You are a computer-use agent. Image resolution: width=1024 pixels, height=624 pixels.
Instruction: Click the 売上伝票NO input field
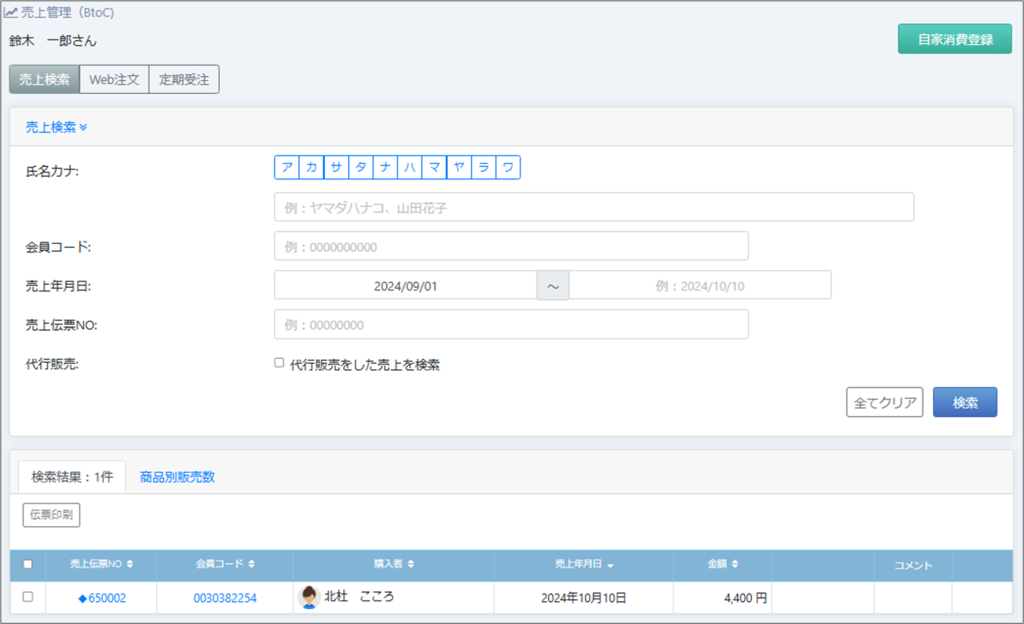point(511,325)
